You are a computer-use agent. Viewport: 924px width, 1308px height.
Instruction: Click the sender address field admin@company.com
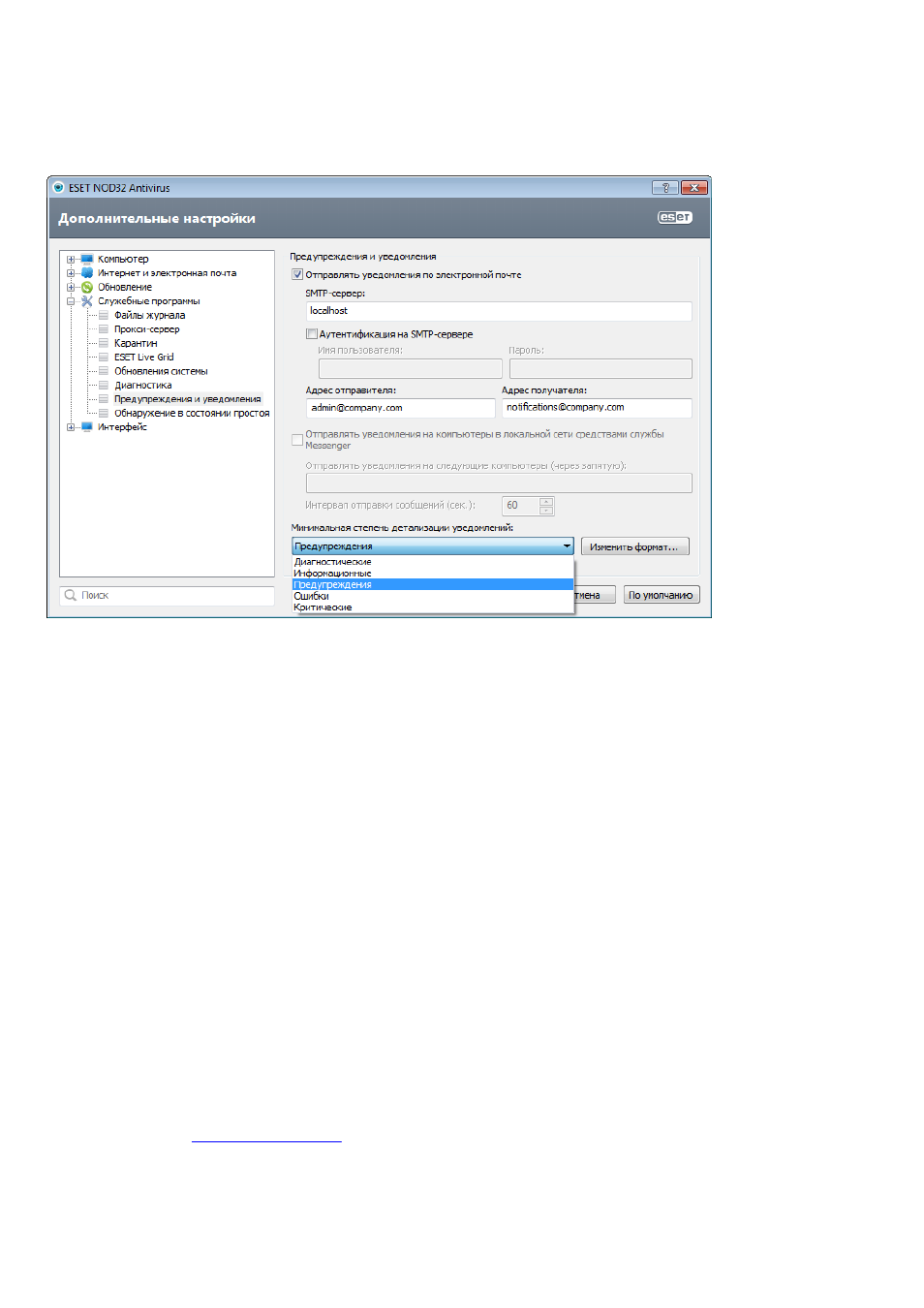400,408
